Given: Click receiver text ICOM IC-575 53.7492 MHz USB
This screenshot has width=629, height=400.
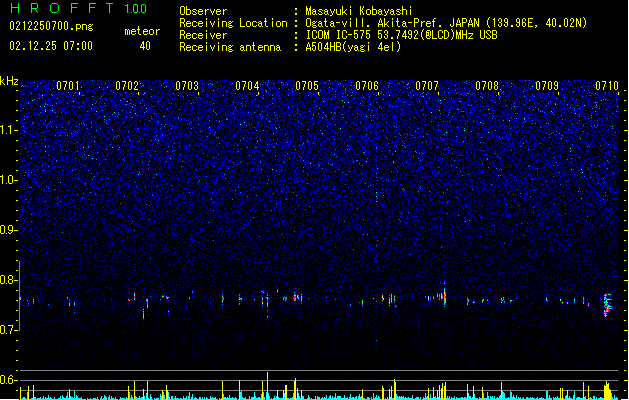Looking at the screenshot, I should coord(402,35).
